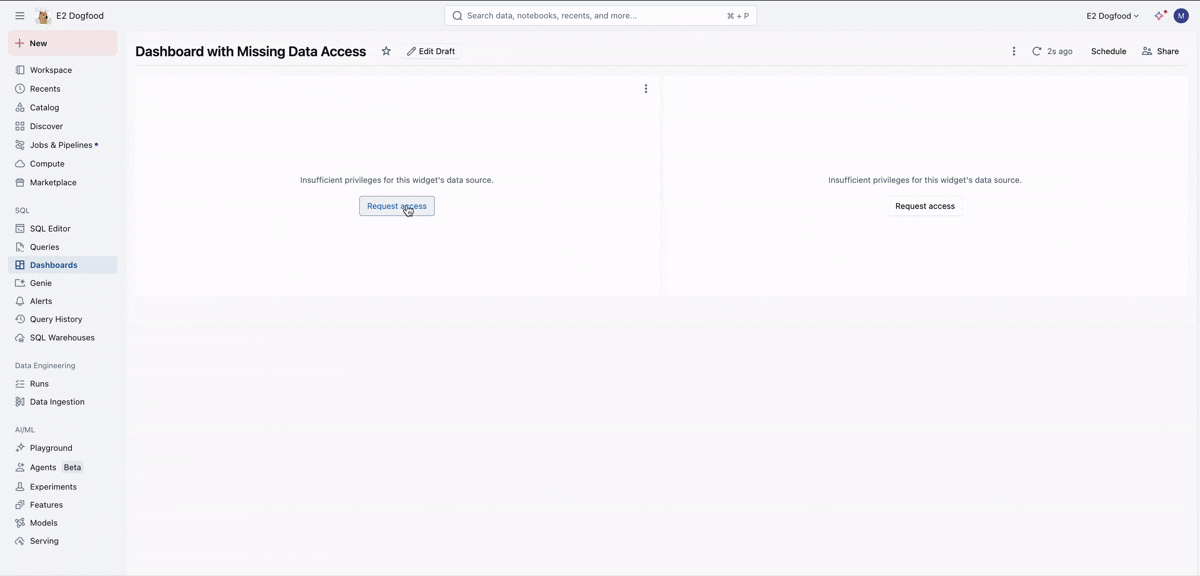Open the user avatar M menu
This screenshot has height=576, width=1200.
pyautogui.click(x=1181, y=16)
